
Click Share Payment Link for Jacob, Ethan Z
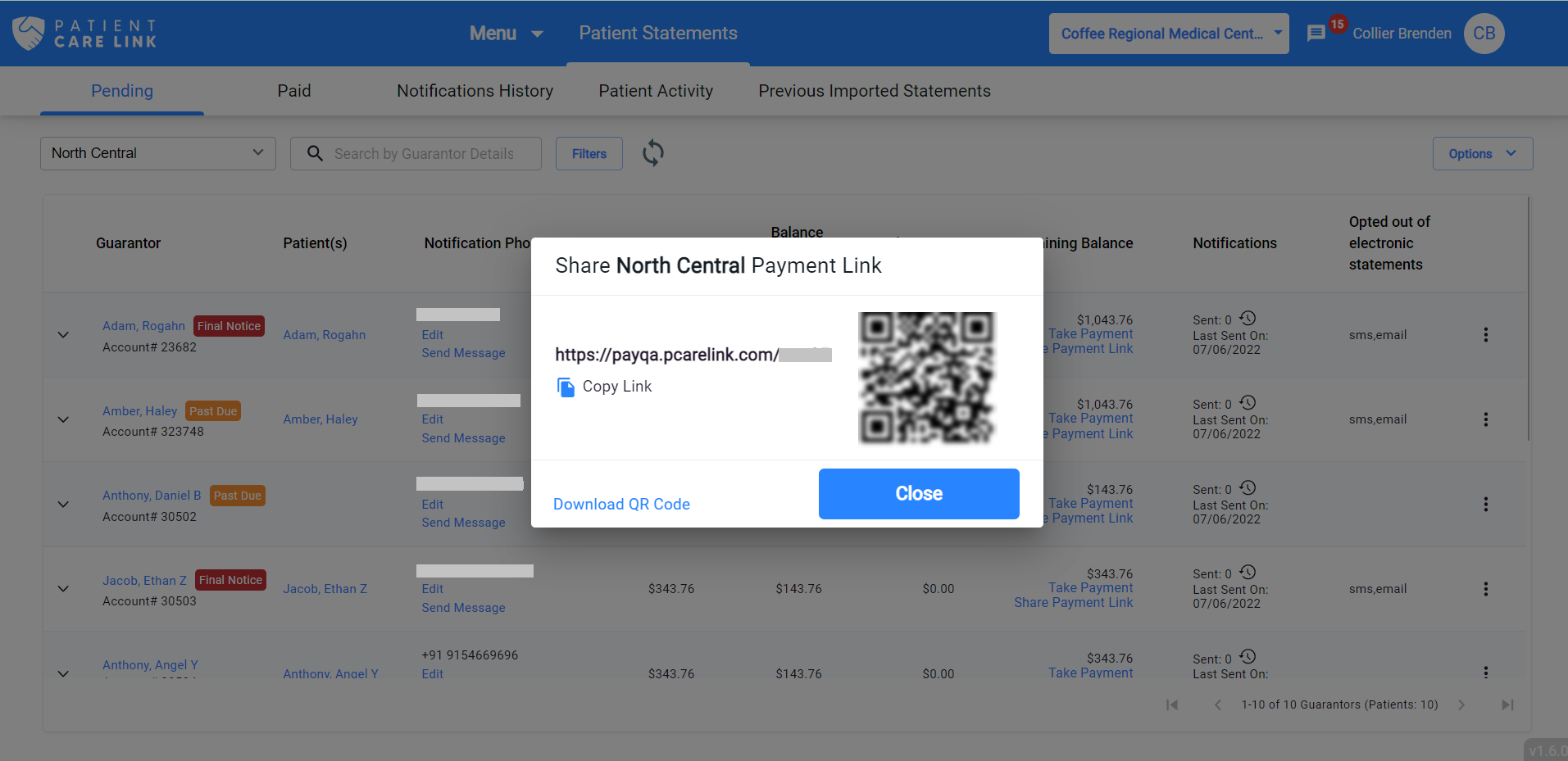(x=1074, y=603)
